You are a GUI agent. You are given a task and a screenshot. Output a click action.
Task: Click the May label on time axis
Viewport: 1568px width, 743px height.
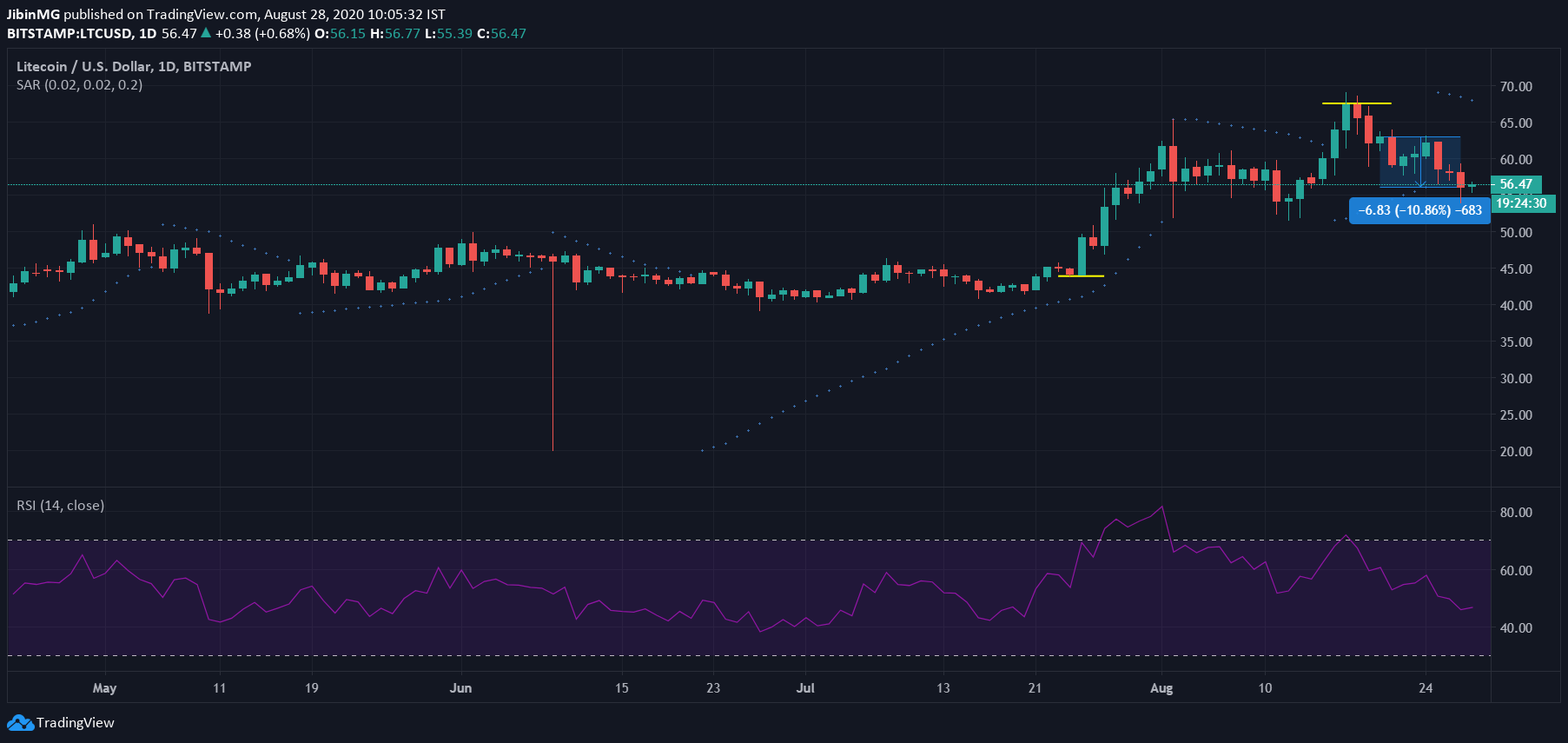(104, 688)
